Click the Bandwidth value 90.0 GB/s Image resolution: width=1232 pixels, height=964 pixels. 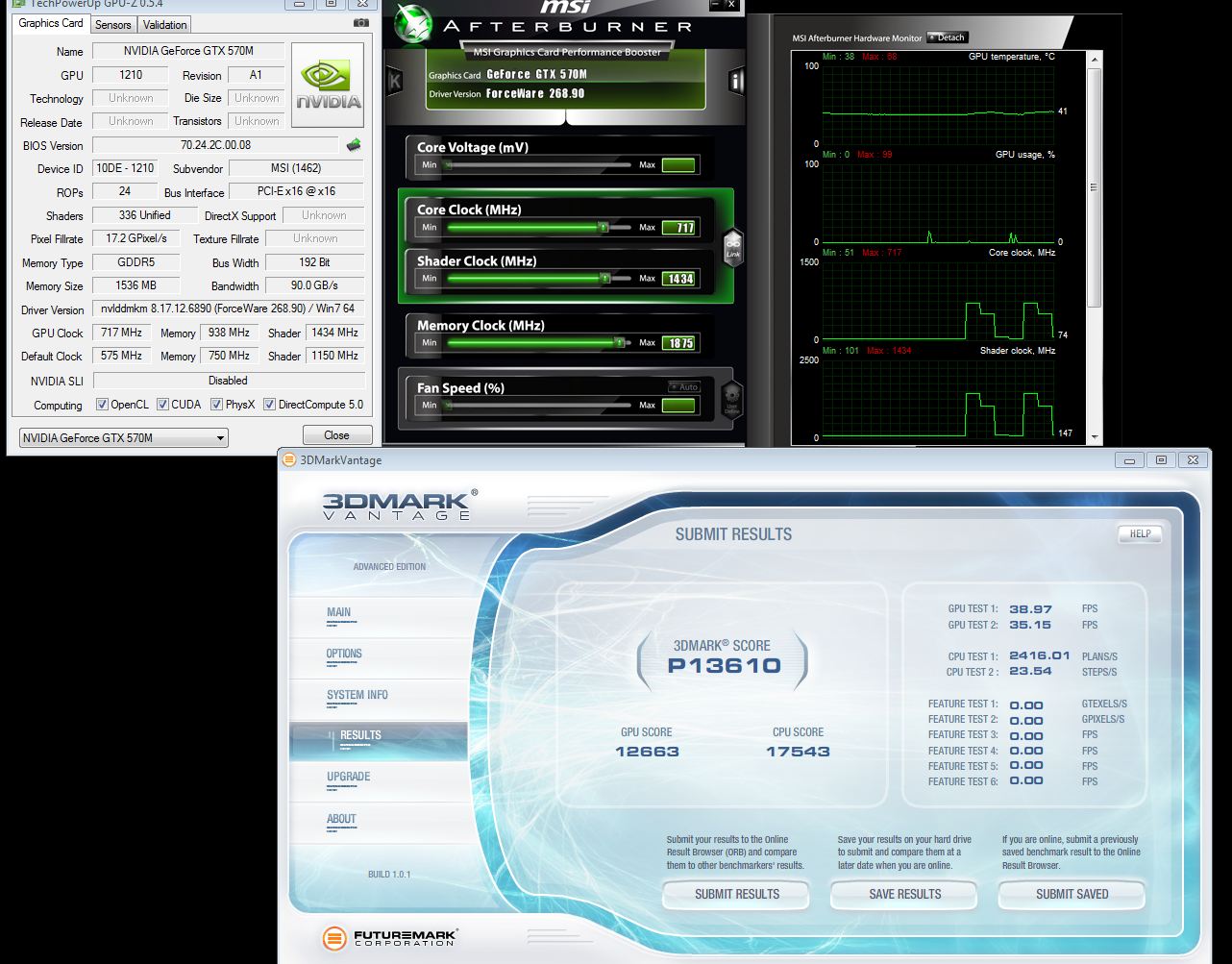(x=314, y=285)
